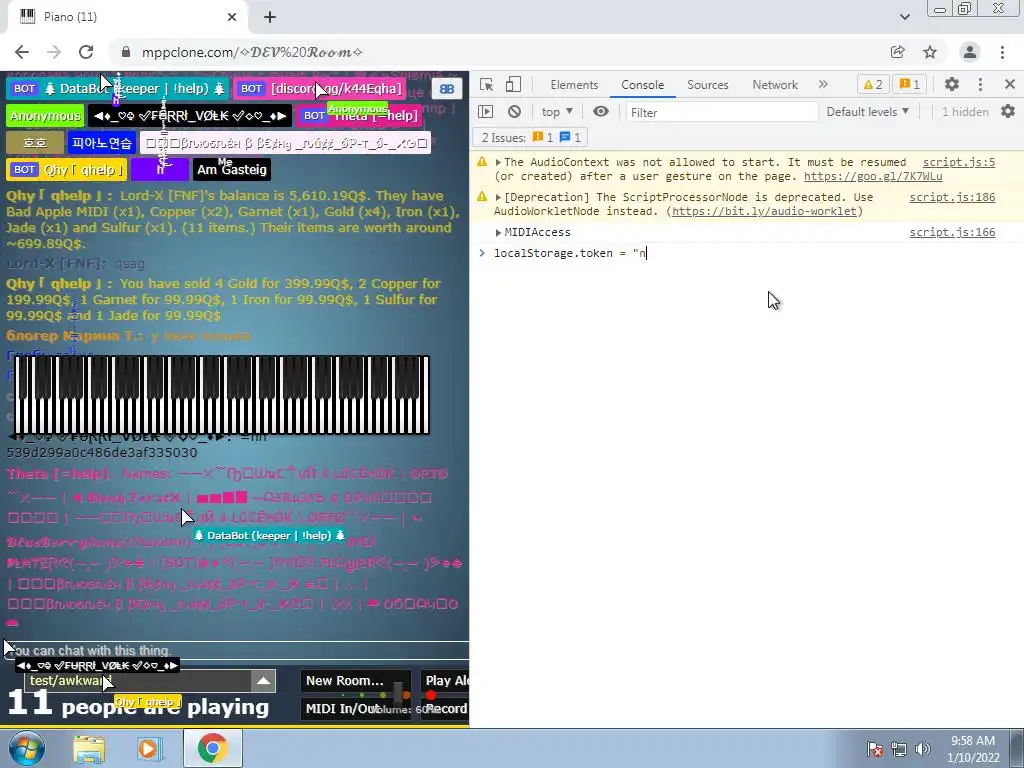Open the Windows Start menu
This screenshot has height=768, width=1024.
(27, 748)
